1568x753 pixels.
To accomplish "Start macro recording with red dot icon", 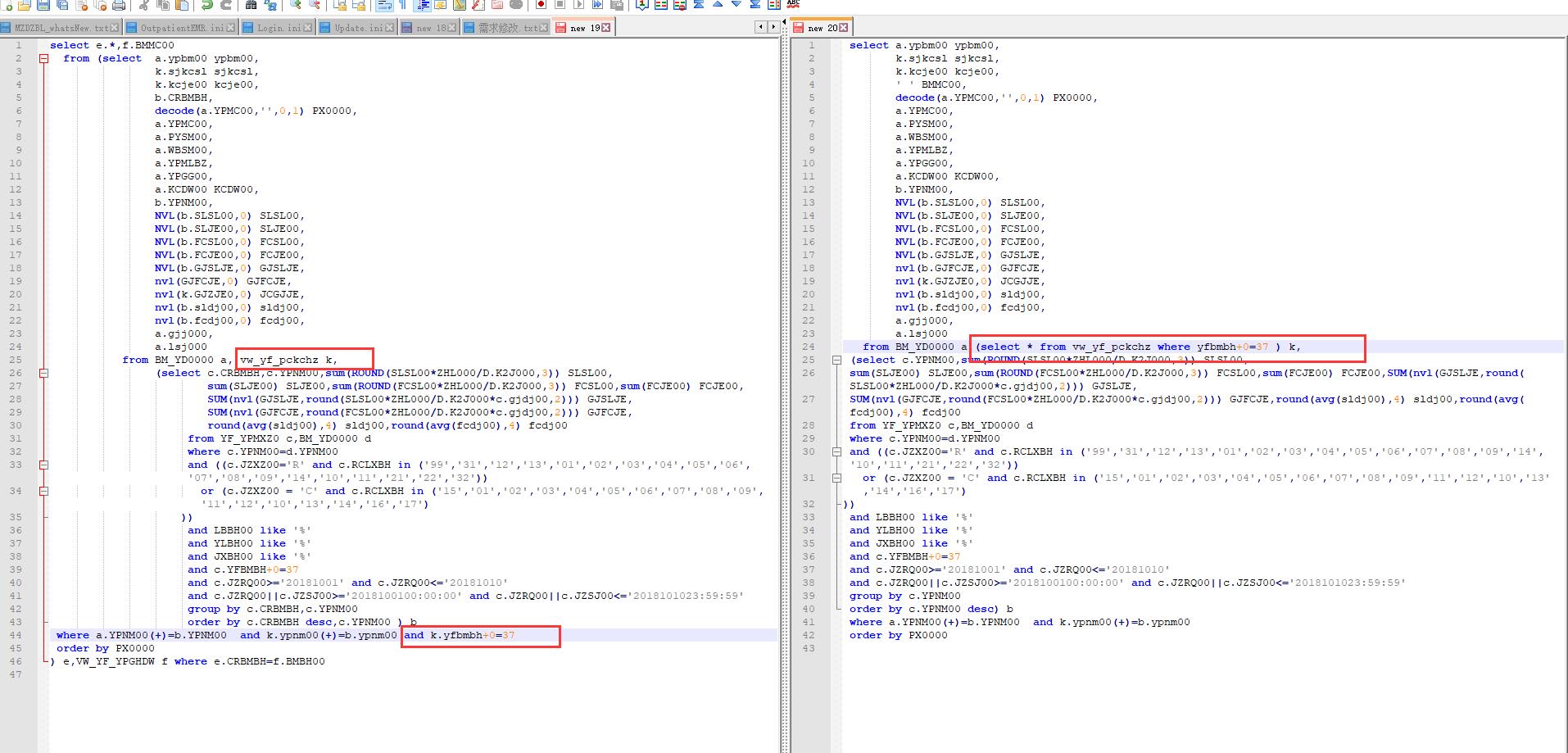I will 541,5.
